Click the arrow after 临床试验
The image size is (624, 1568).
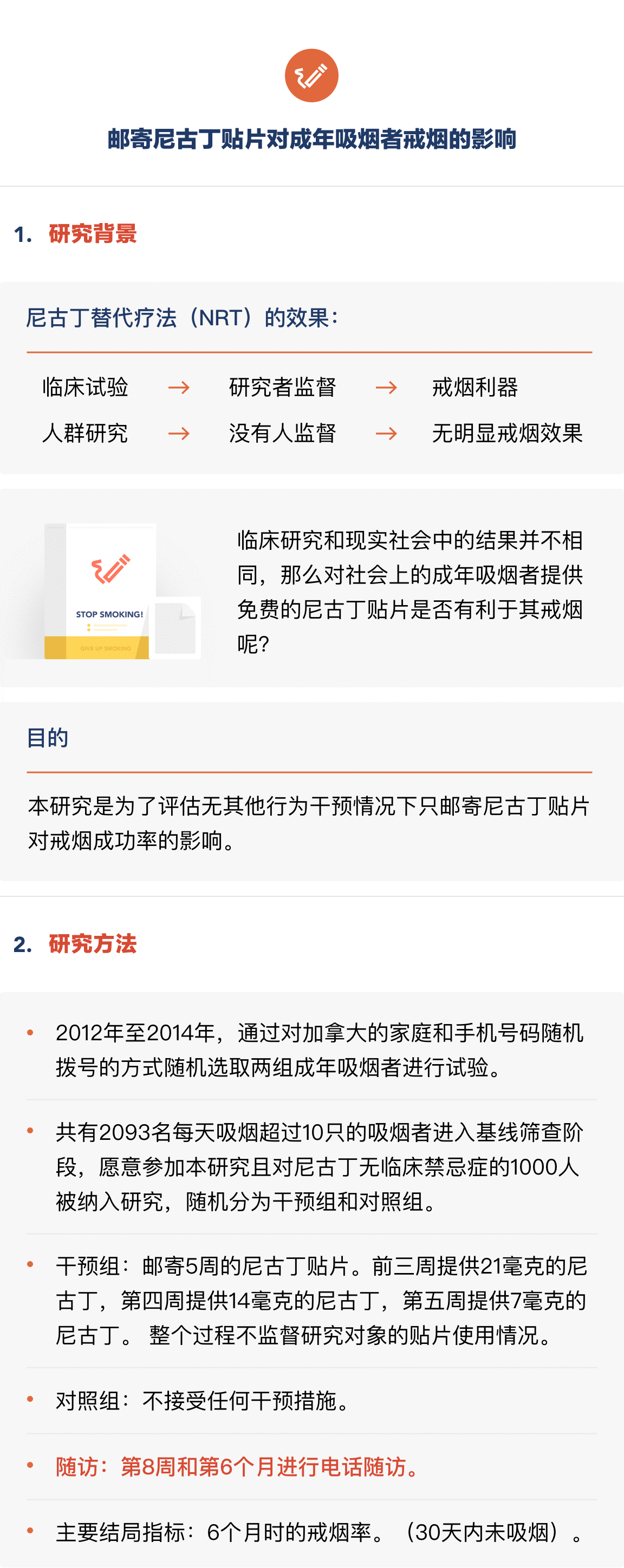pyautogui.click(x=179, y=388)
